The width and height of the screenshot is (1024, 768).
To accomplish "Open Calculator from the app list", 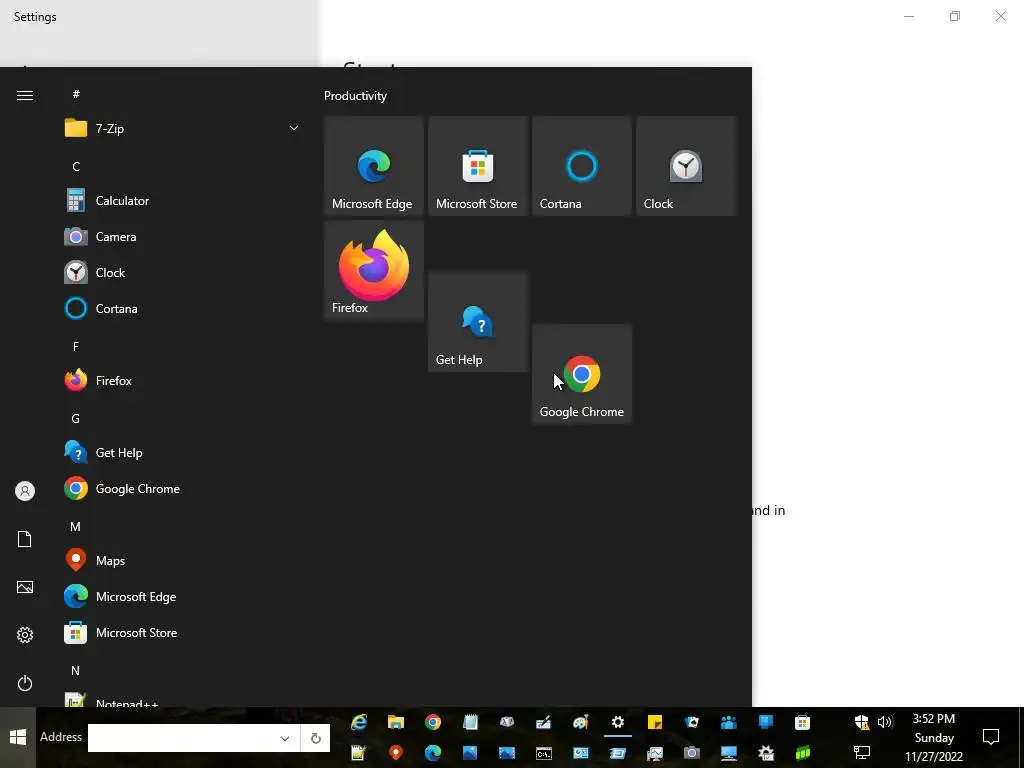I will [183, 200].
